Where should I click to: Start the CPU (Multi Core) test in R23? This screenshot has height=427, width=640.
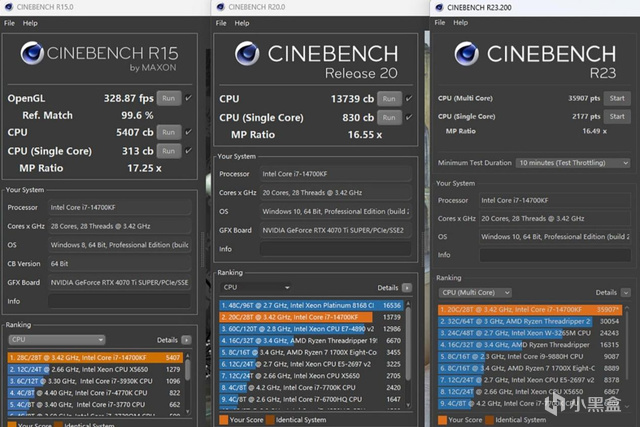tap(616, 99)
